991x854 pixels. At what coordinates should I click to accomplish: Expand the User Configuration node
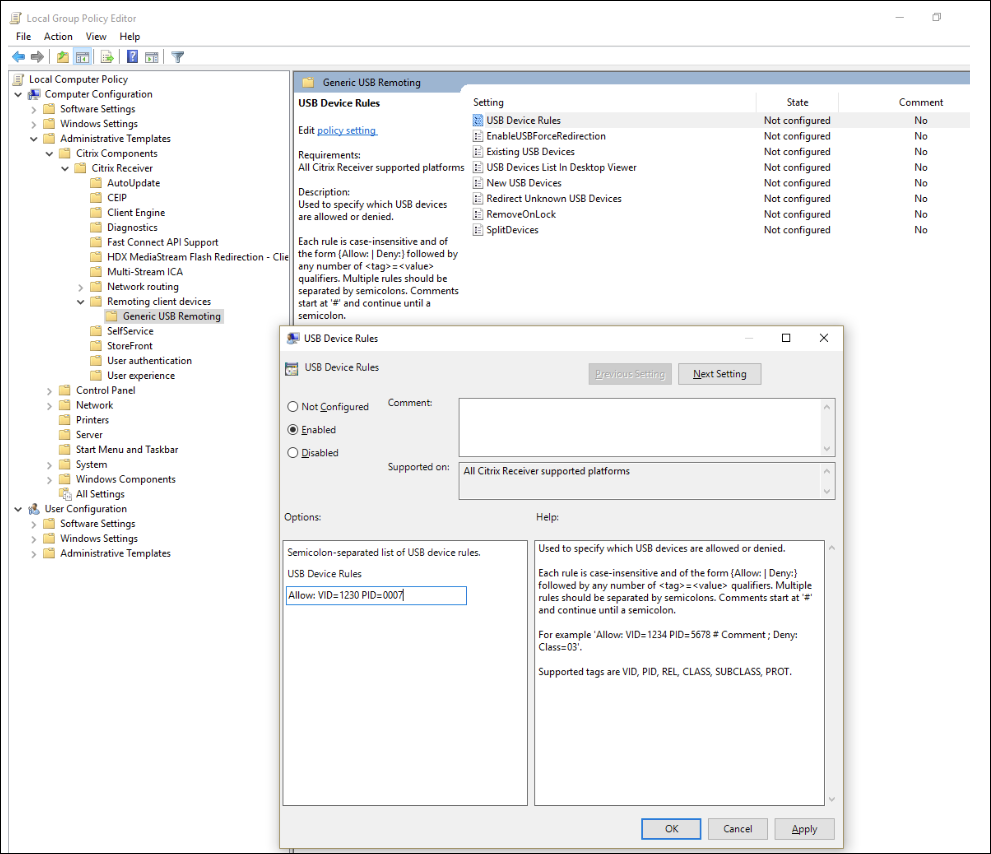coord(17,508)
